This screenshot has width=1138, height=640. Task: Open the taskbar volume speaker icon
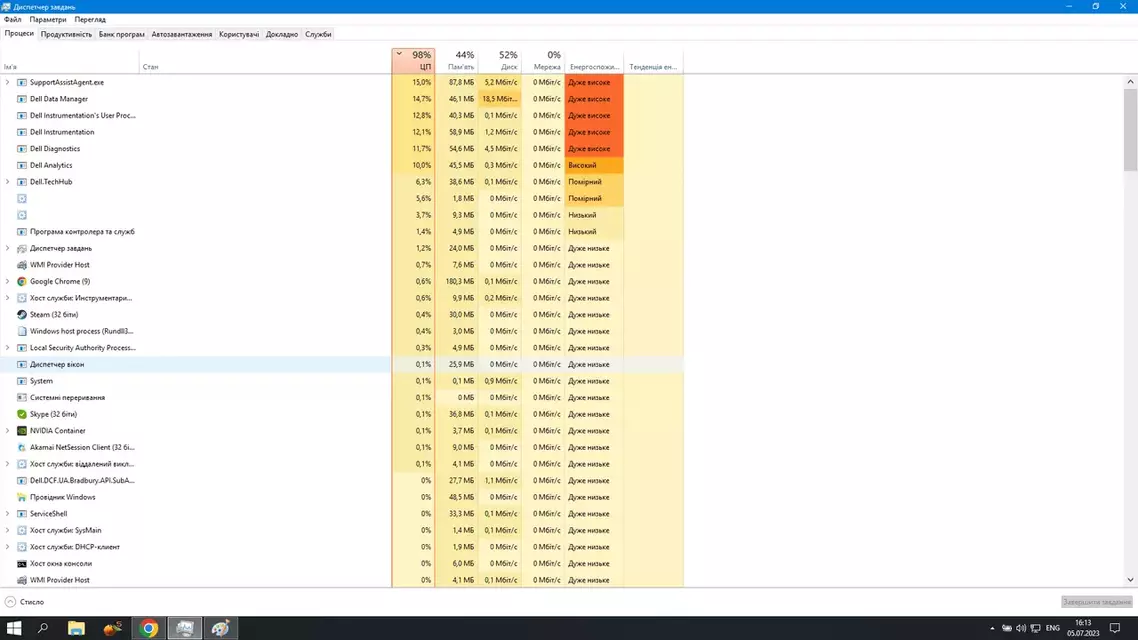[x=1021, y=628]
